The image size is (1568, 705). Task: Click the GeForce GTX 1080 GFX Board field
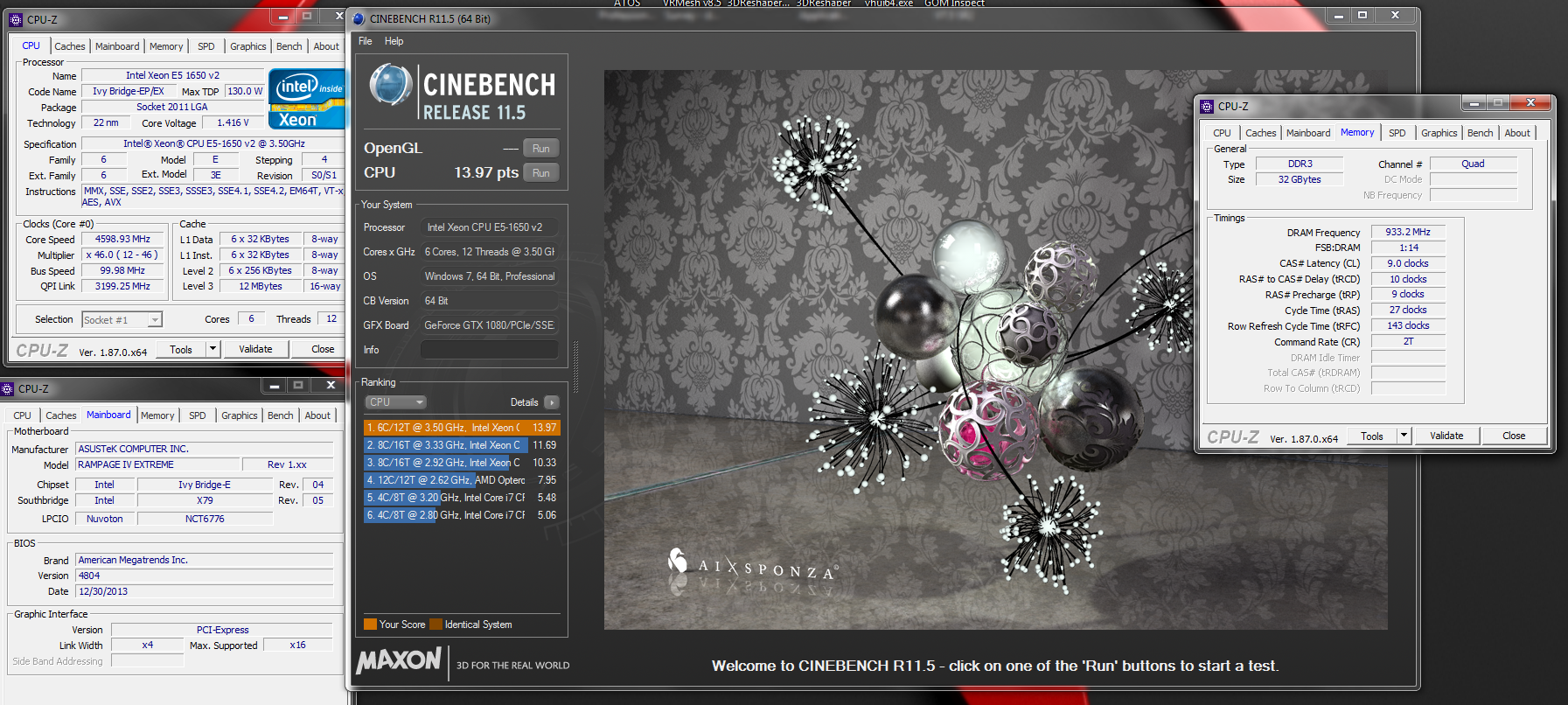point(490,325)
